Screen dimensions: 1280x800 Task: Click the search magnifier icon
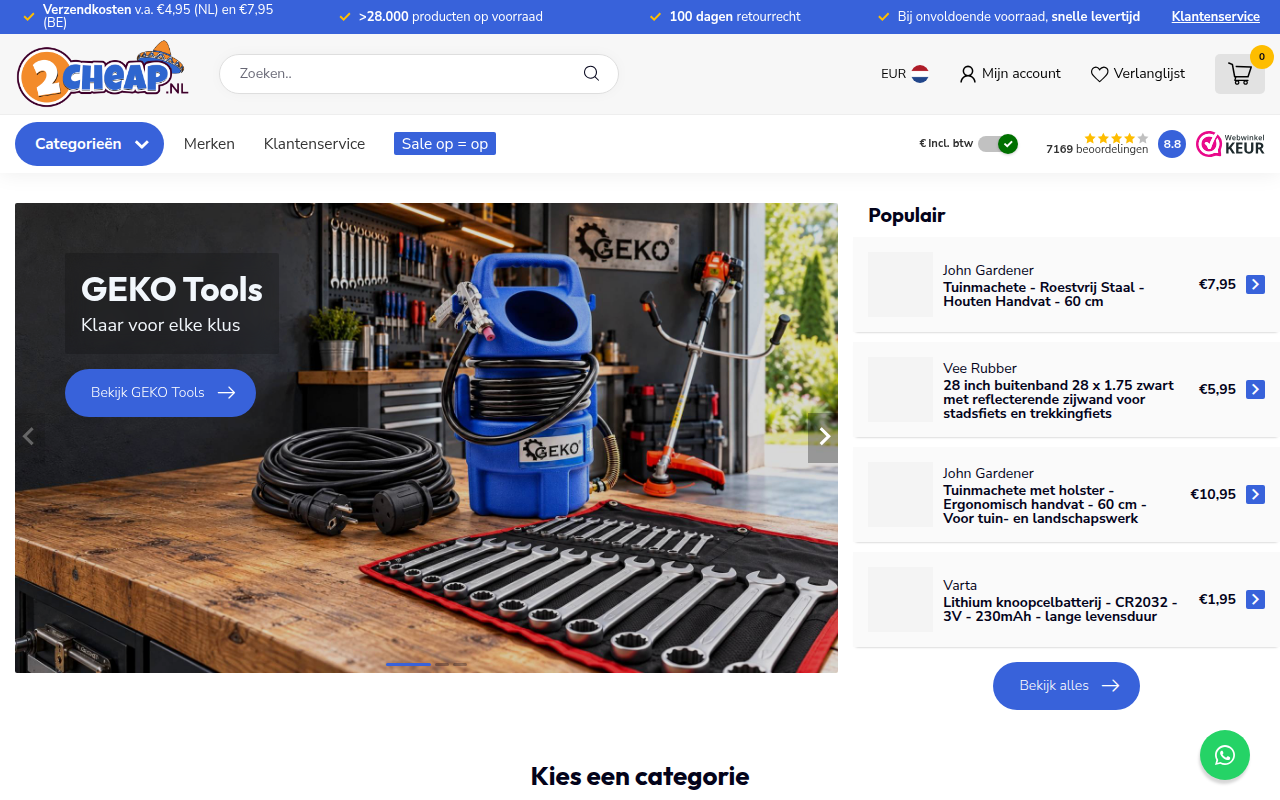click(591, 73)
